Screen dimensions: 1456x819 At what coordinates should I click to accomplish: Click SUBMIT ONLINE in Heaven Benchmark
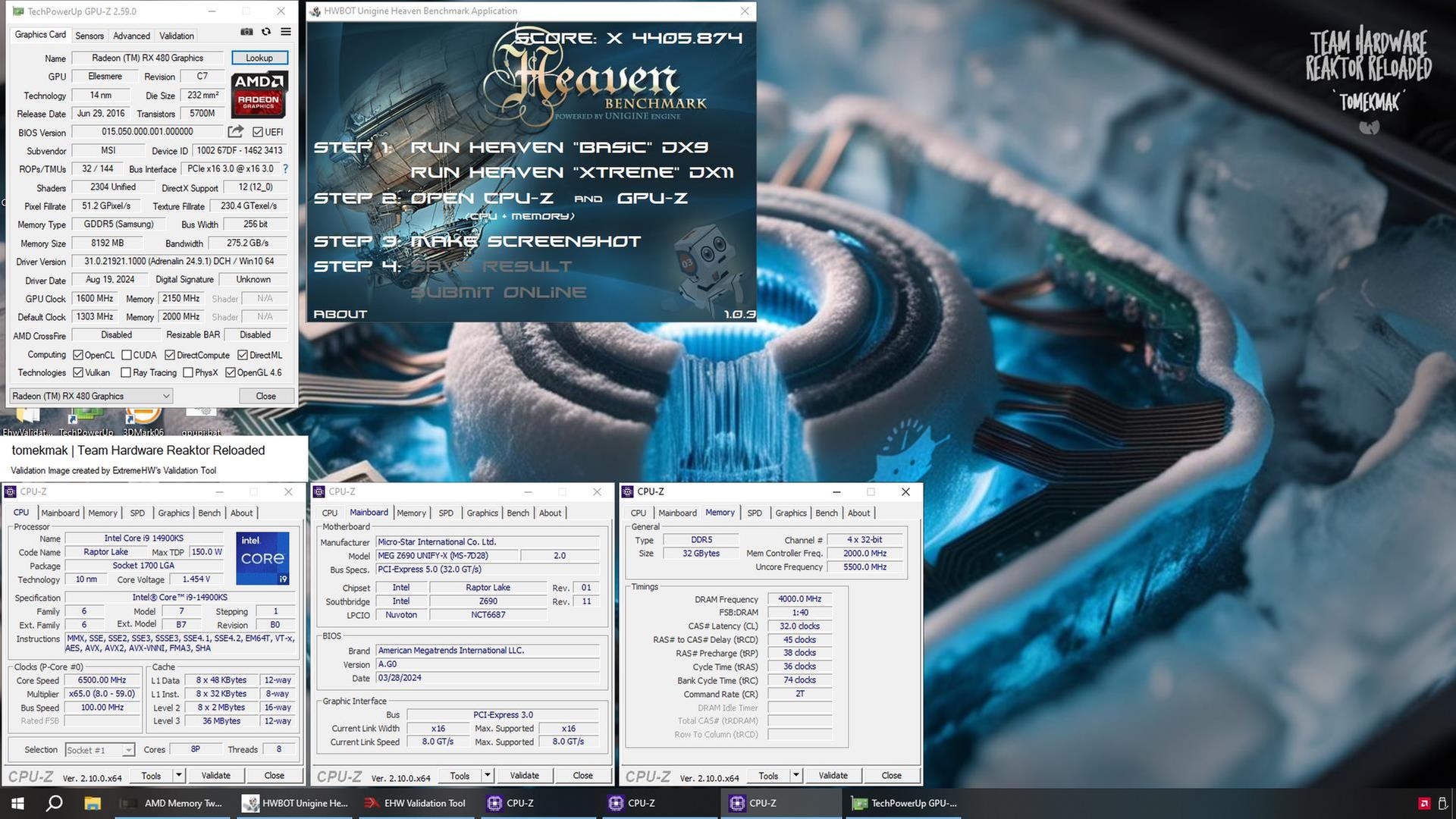tap(498, 292)
